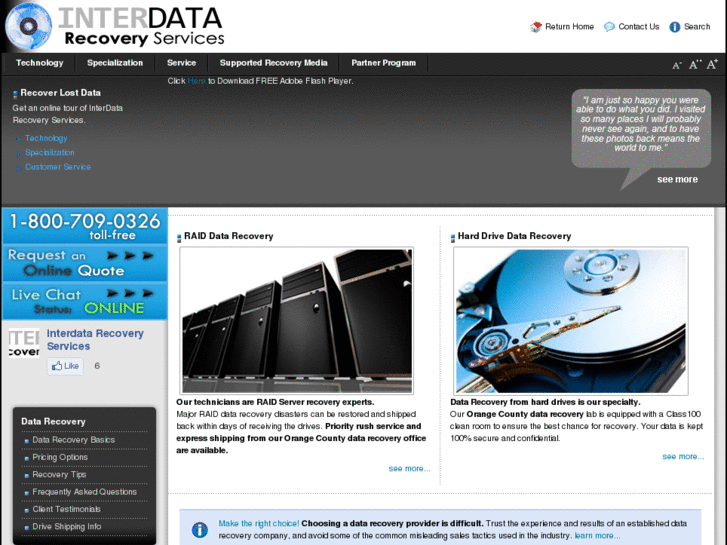Open the Specialization menu
This screenshot has height=545, width=727.
(x=115, y=63)
